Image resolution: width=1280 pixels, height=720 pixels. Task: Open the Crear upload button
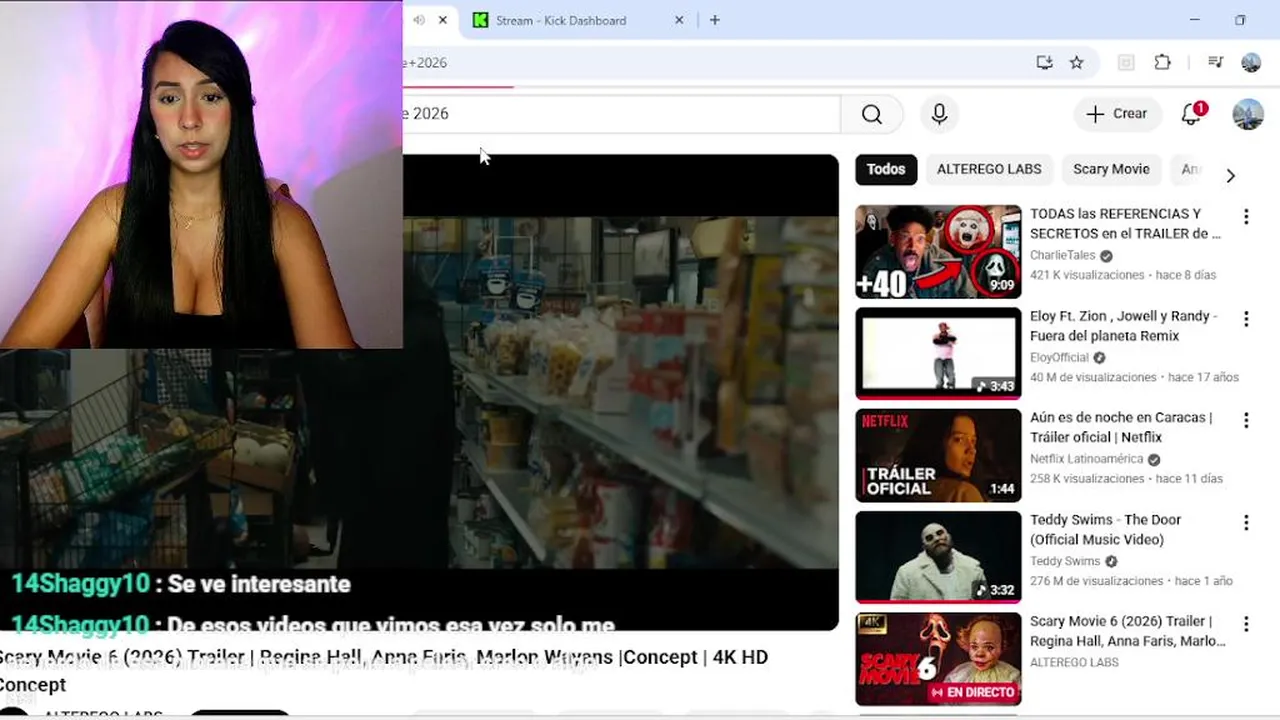click(1117, 114)
